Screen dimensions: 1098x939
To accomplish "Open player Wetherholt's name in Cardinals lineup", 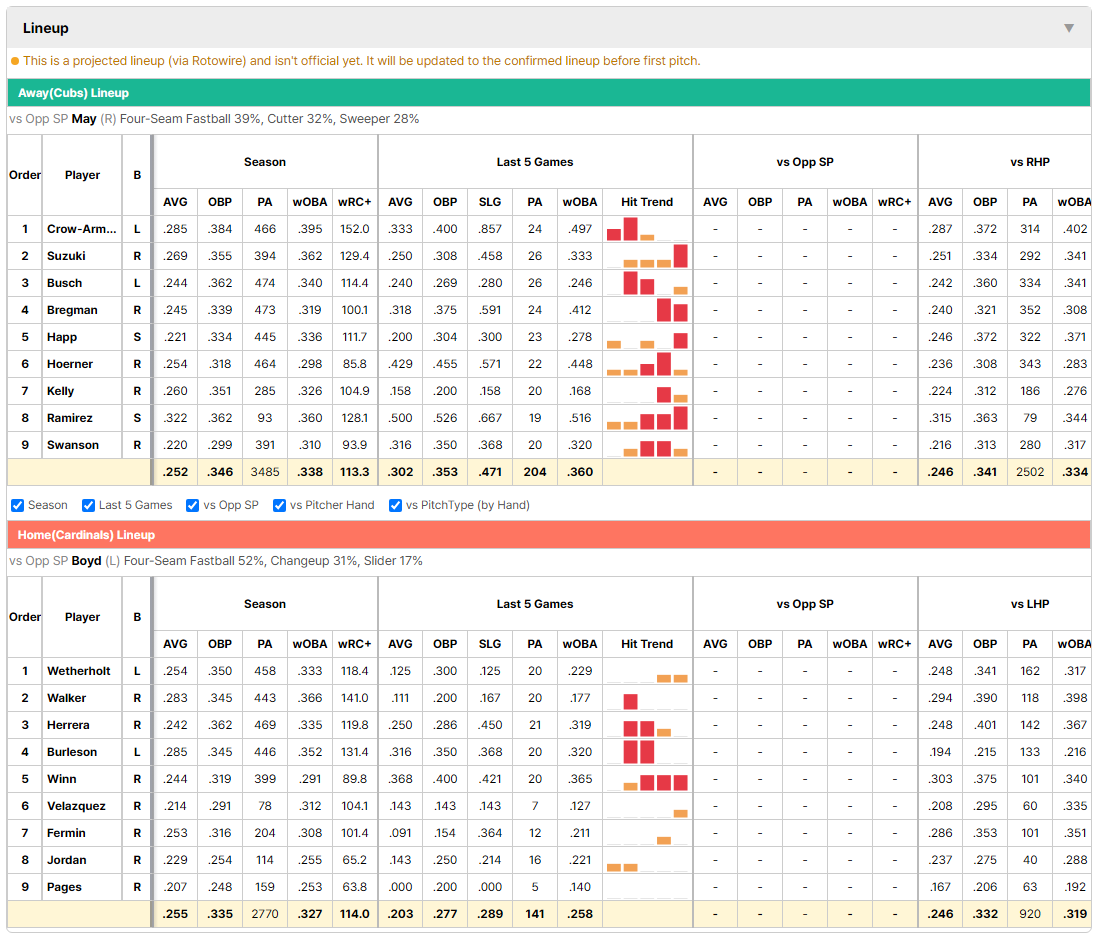I will coord(78,672).
